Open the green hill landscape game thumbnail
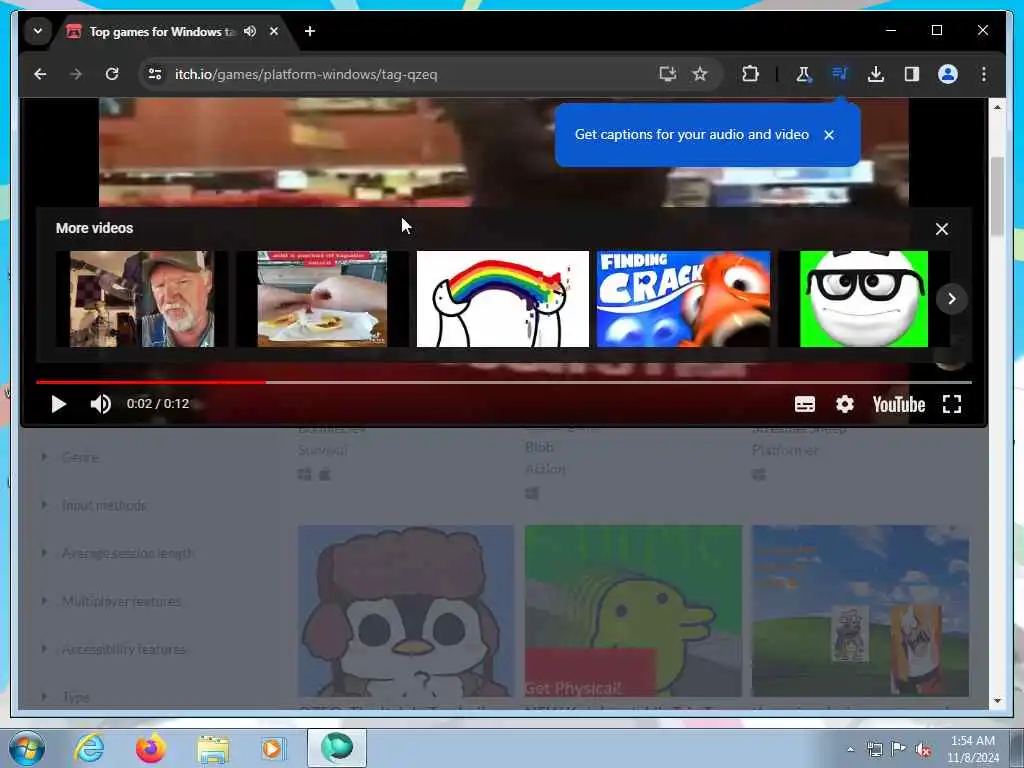Screen dimensions: 1024x768 pos(860,611)
